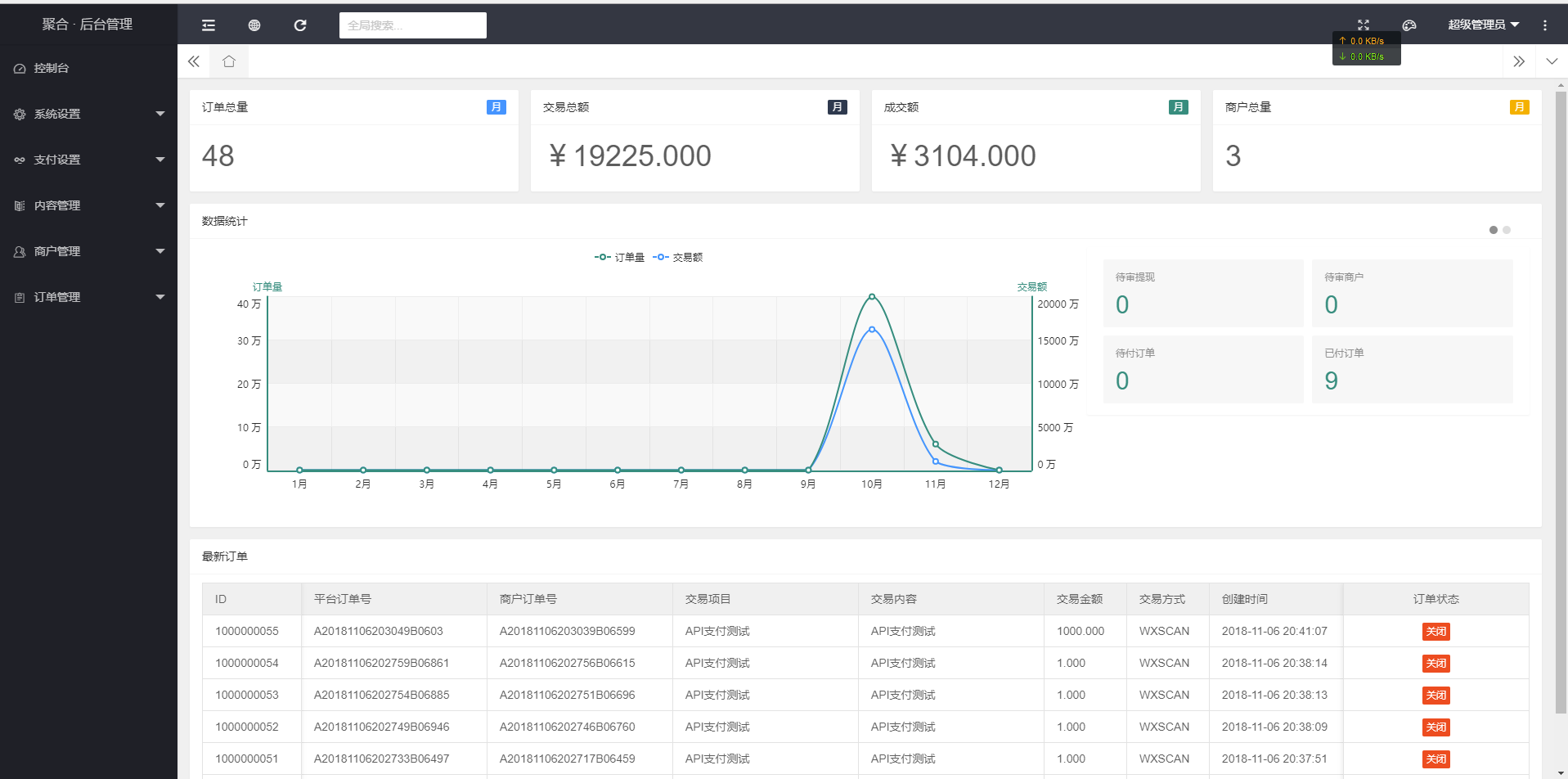Screen dimensions: 1568x779
Task: Toggle 订单量 series in chart legend
Action: click(619, 257)
